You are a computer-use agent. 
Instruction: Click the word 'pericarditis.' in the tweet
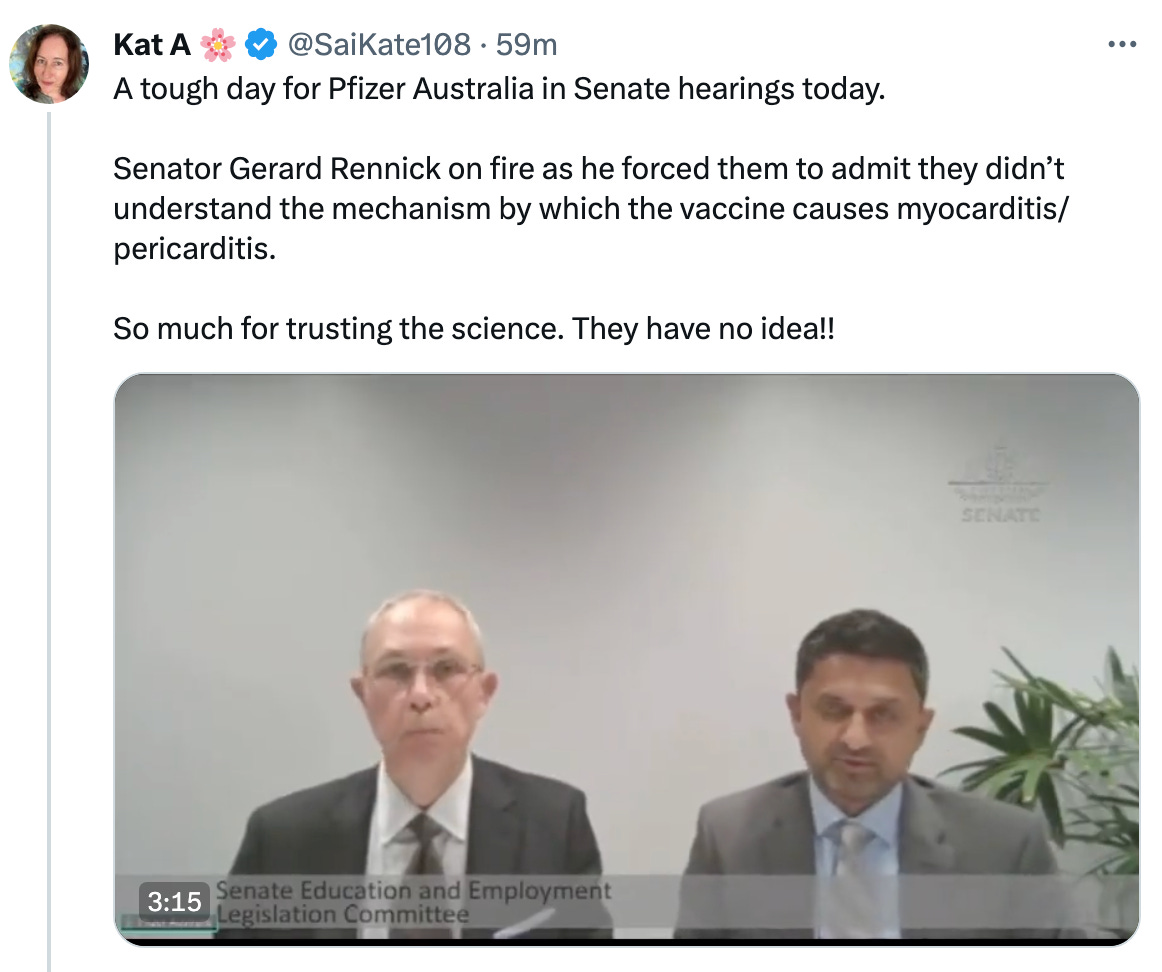click(x=194, y=249)
